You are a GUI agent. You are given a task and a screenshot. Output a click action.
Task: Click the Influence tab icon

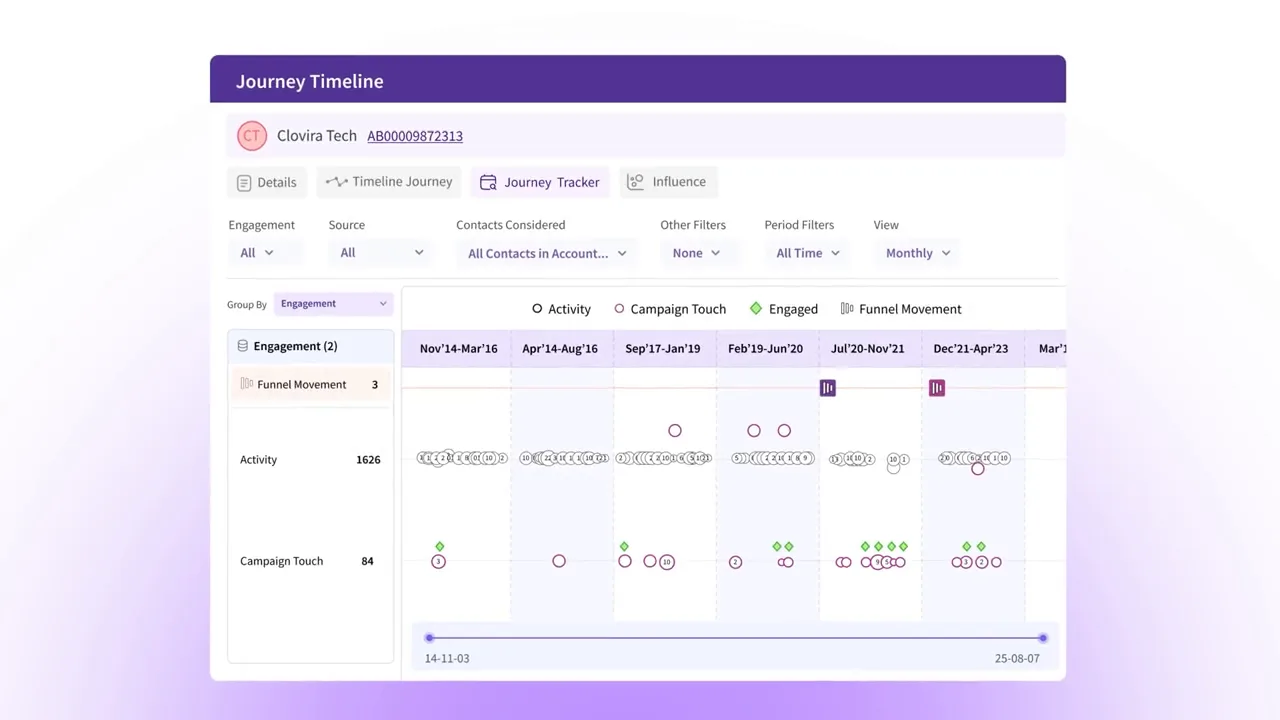point(635,182)
